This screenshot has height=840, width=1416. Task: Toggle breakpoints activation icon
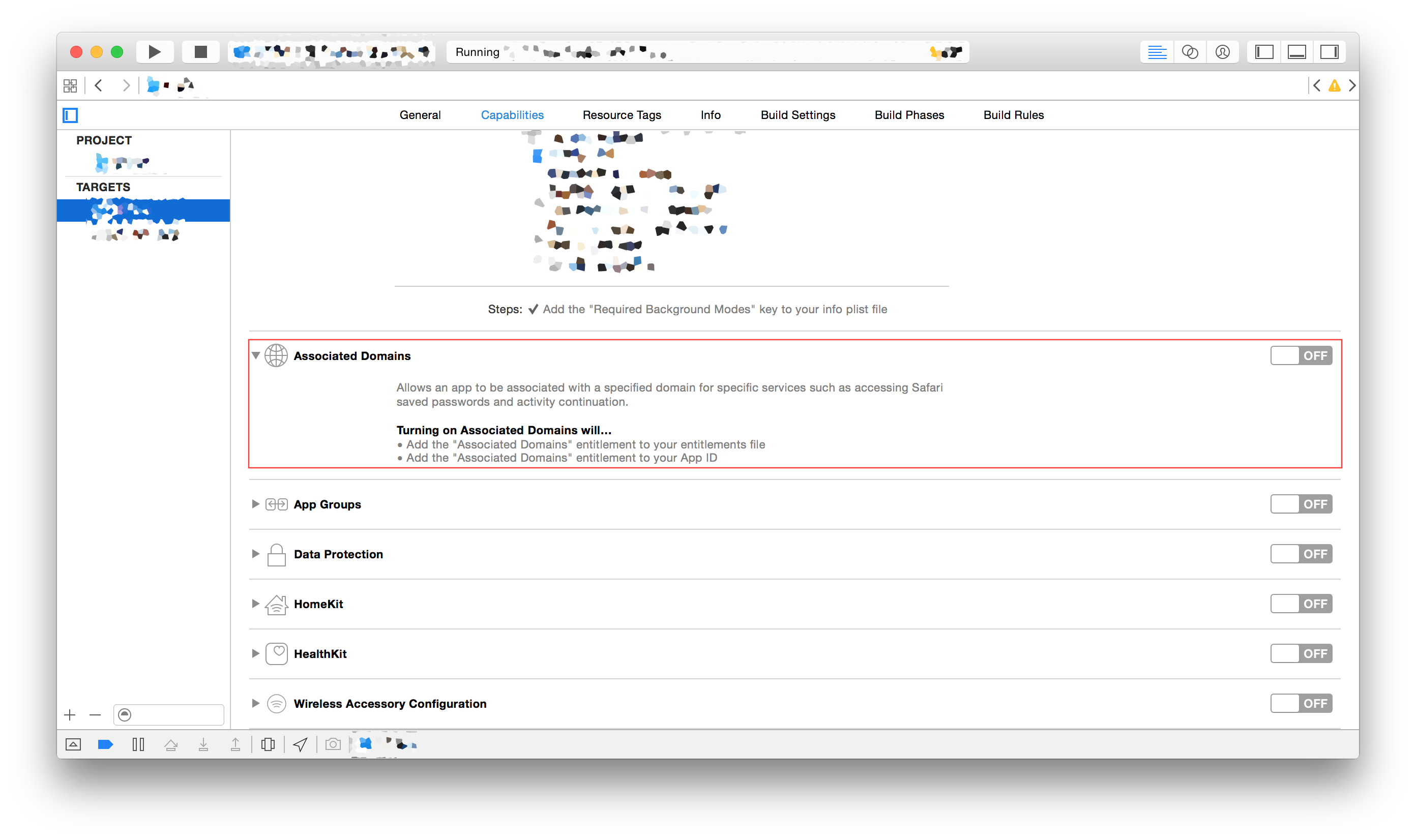click(x=105, y=744)
